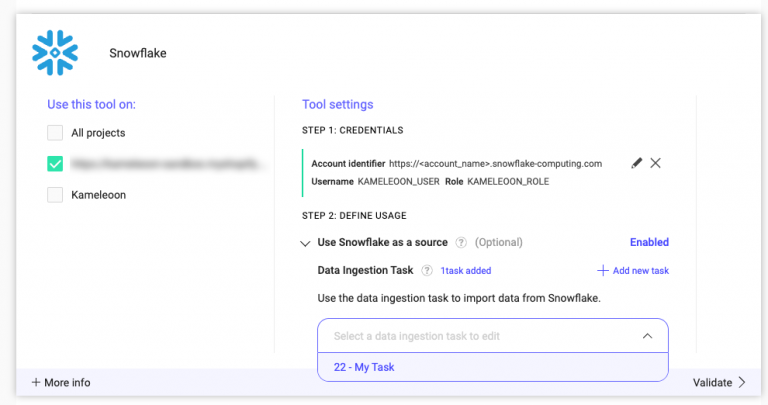This screenshot has width=768, height=405.
Task: Click the data ingestion task select field
Action: [x=480, y=336]
